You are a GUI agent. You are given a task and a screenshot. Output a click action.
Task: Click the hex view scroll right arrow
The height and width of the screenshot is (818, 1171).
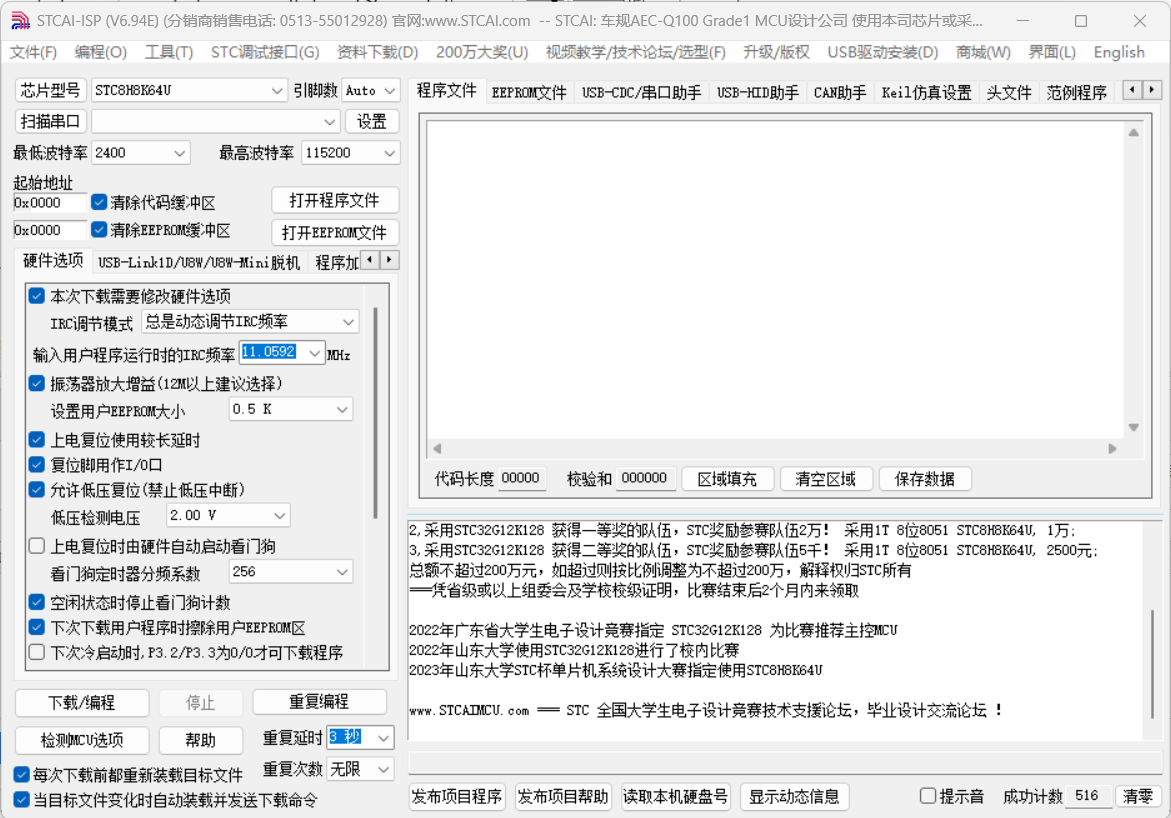pyautogui.click(x=1112, y=448)
